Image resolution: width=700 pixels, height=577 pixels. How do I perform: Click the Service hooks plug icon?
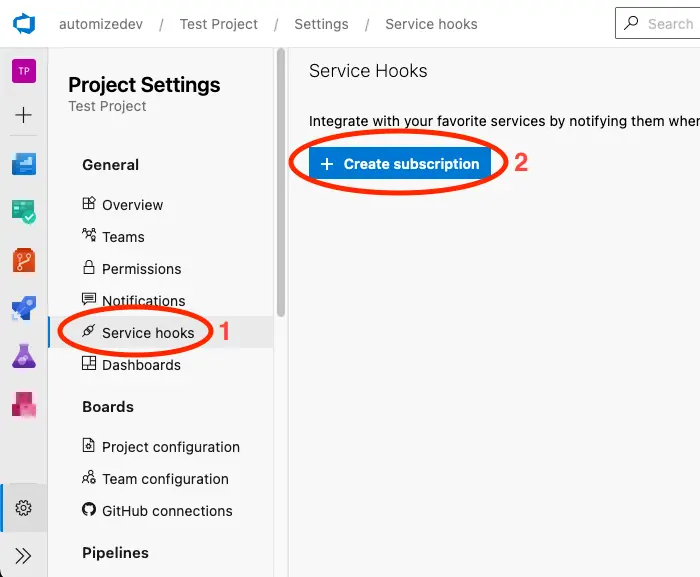(x=88, y=331)
